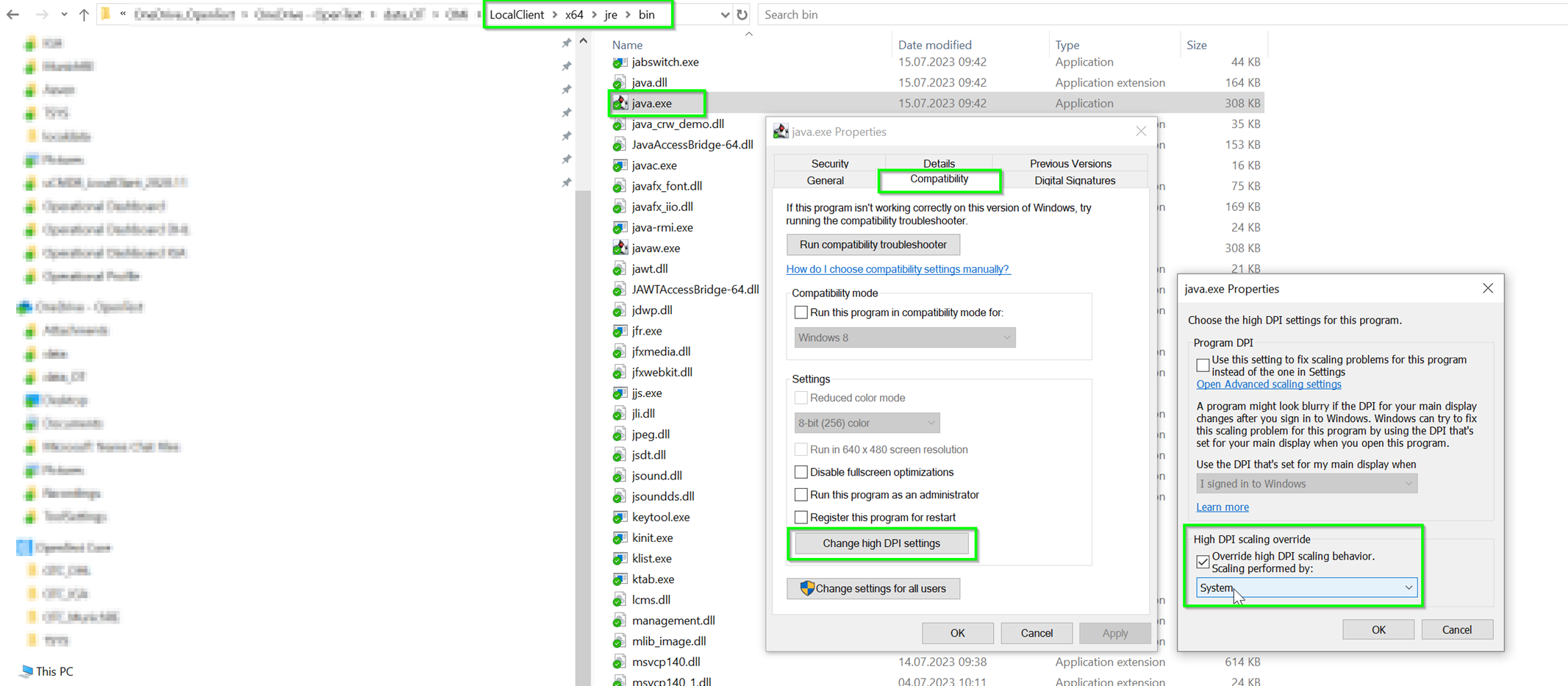Viewport: 1568px width, 686px height.
Task: Click the refresh icon next to address bar
Action: [742, 14]
